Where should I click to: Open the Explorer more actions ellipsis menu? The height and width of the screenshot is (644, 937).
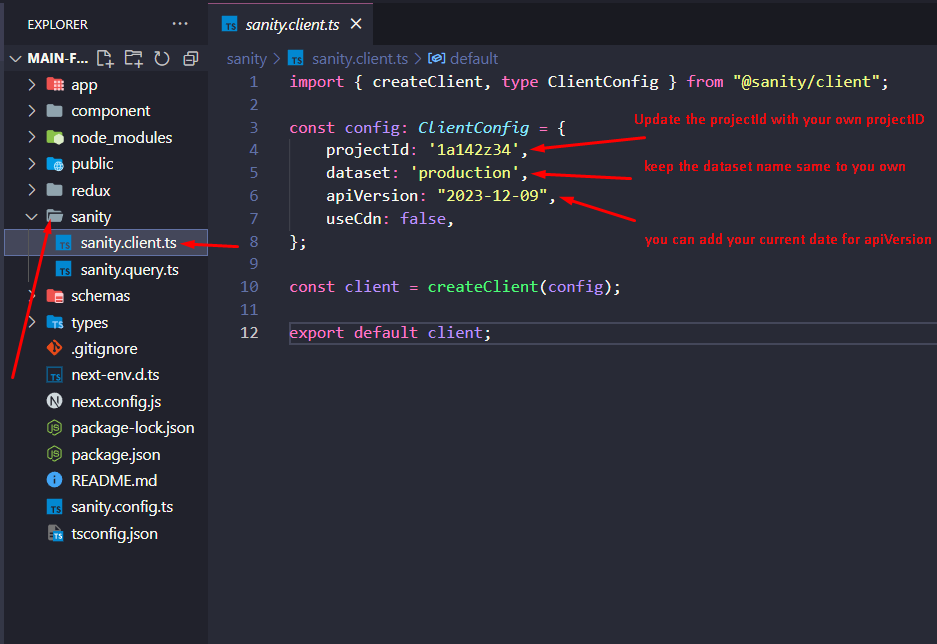[x=180, y=23]
